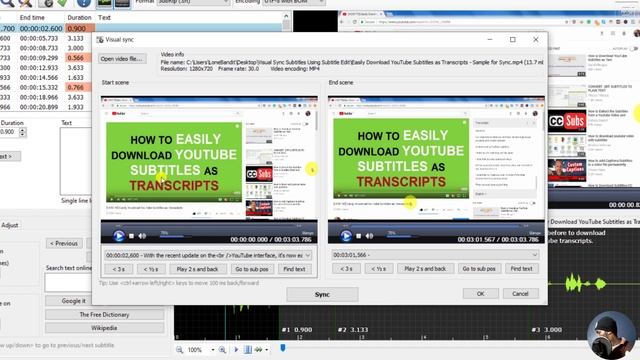
Task: Toggle the video display toolbar icon
Action: click(122, 3)
